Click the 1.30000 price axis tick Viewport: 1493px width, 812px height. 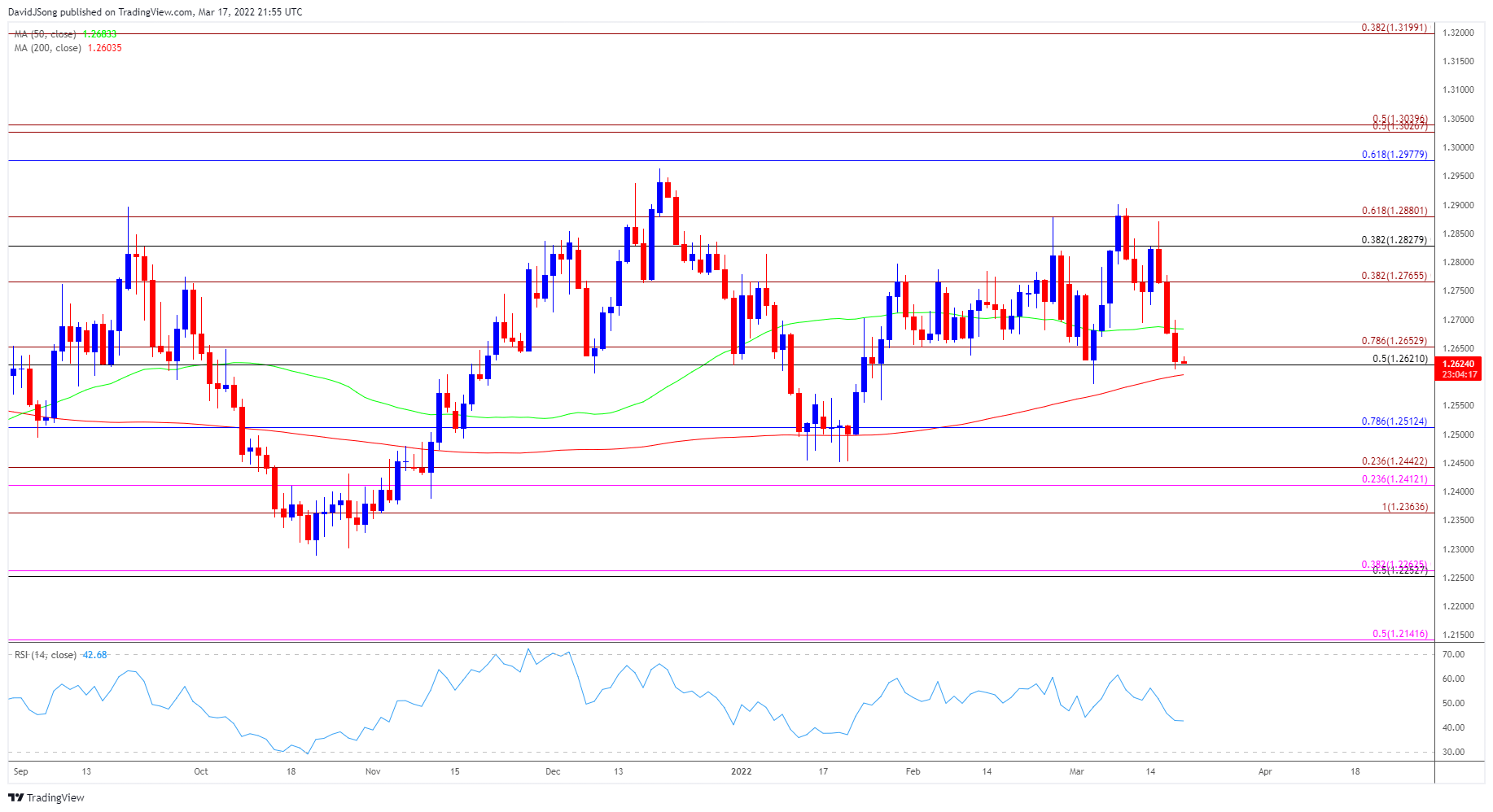tap(1458, 147)
